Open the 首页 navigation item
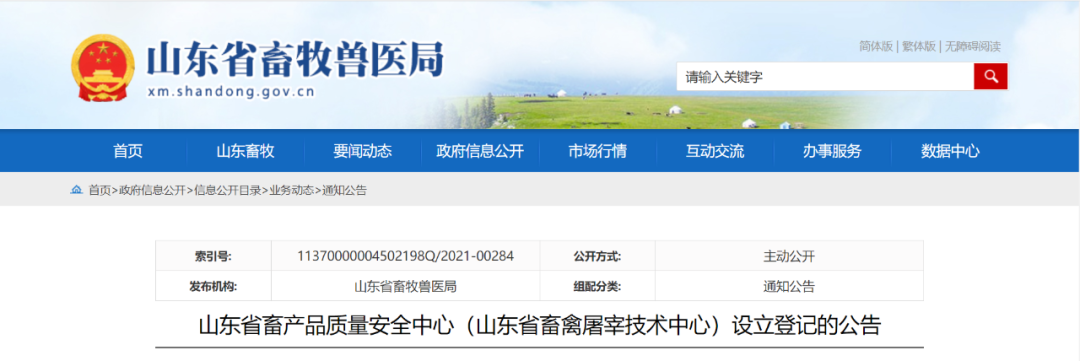The height and width of the screenshot is (361, 1080). [x=128, y=151]
